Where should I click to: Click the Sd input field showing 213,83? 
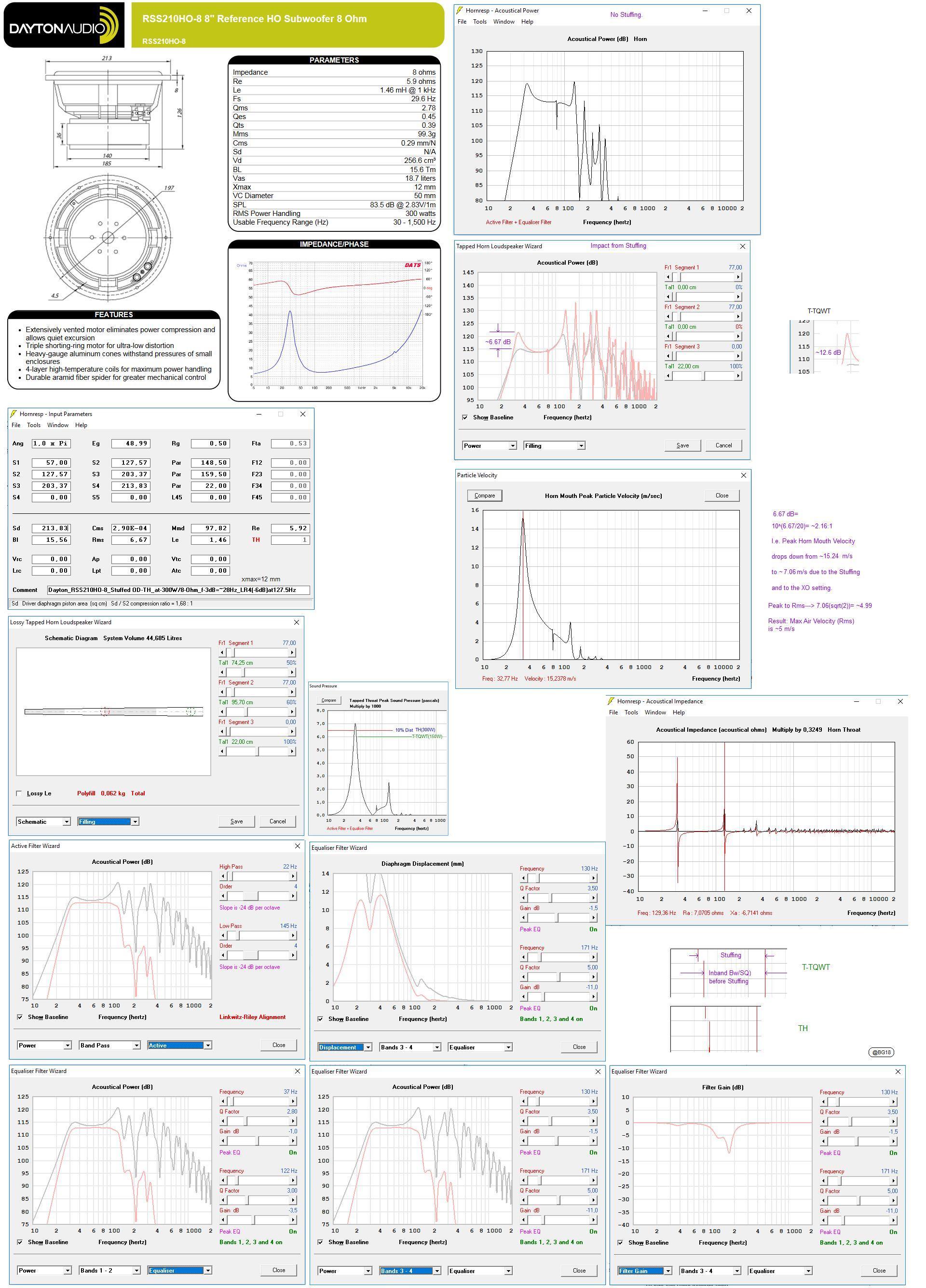(x=51, y=528)
